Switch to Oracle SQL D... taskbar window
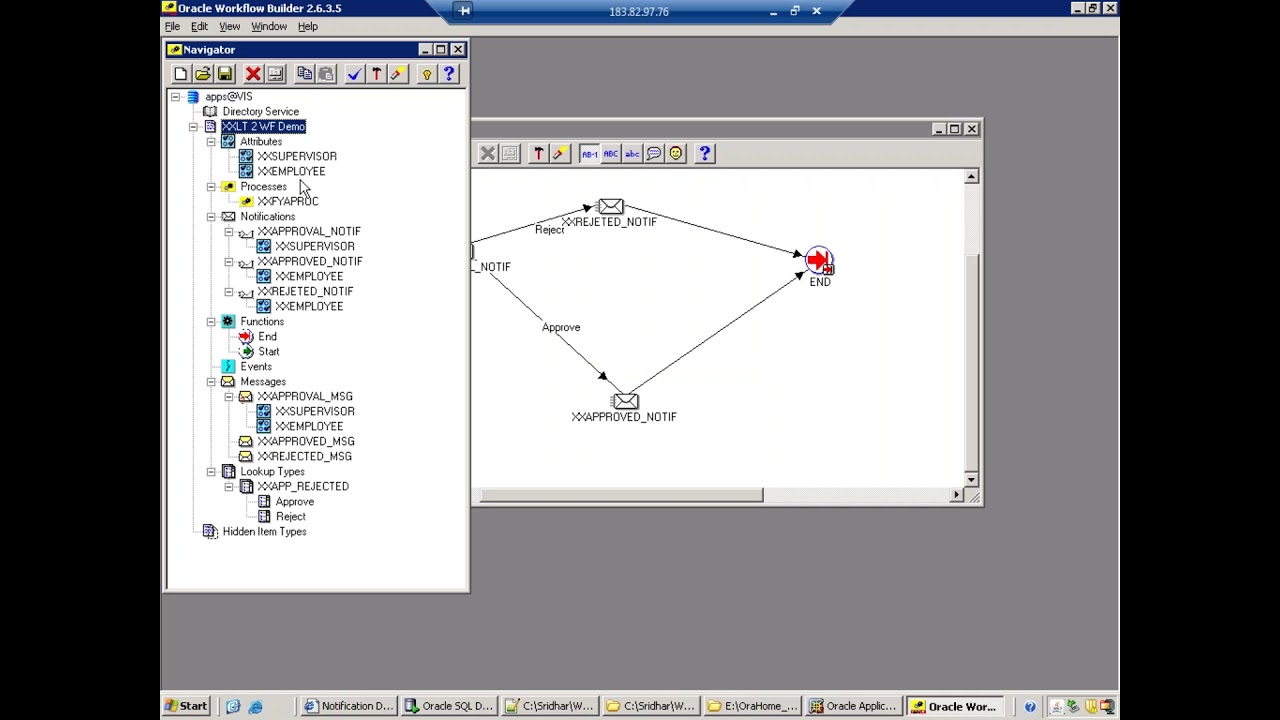Screen dimensions: 1280x720 tap(448, 706)
